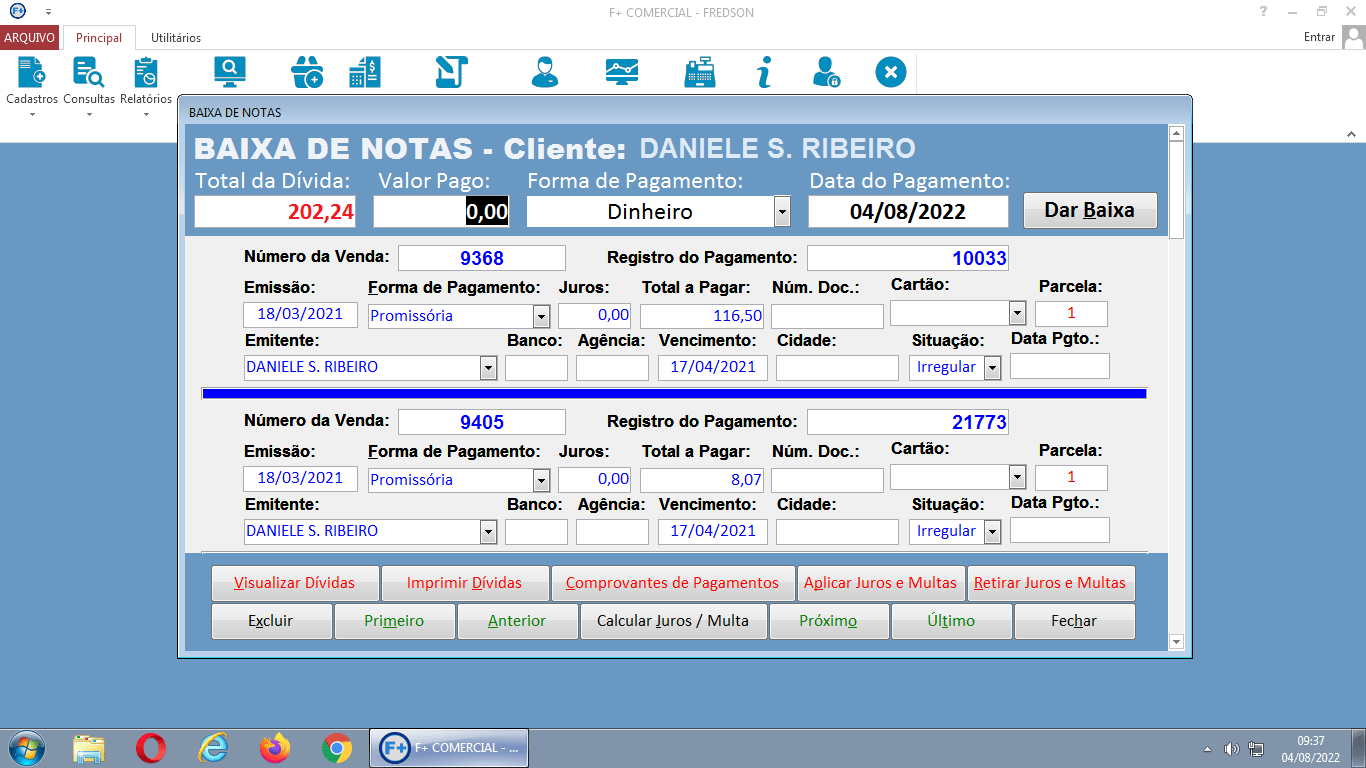Launch Internet Explorer from the taskbar
Image resolution: width=1366 pixels, height=768 pixels.
click(213, 748)
